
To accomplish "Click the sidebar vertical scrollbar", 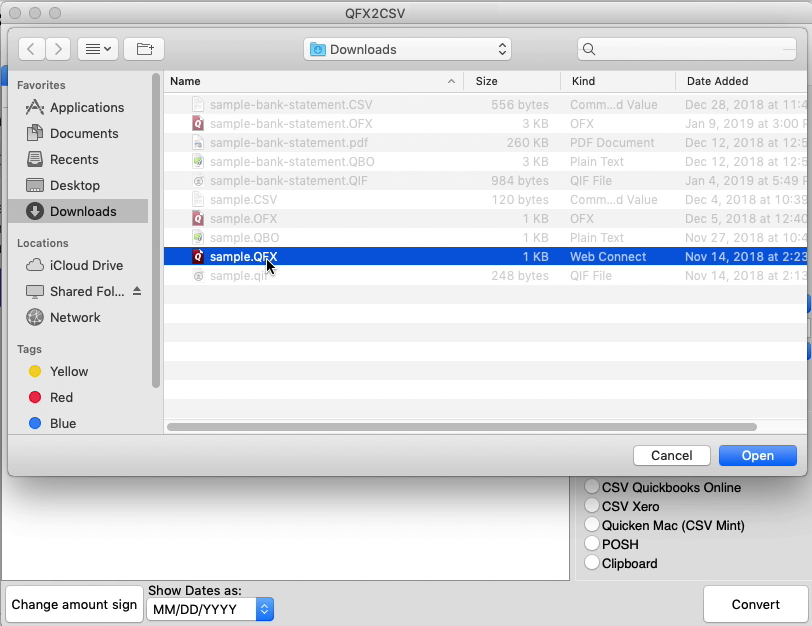I will pos(155,230).
